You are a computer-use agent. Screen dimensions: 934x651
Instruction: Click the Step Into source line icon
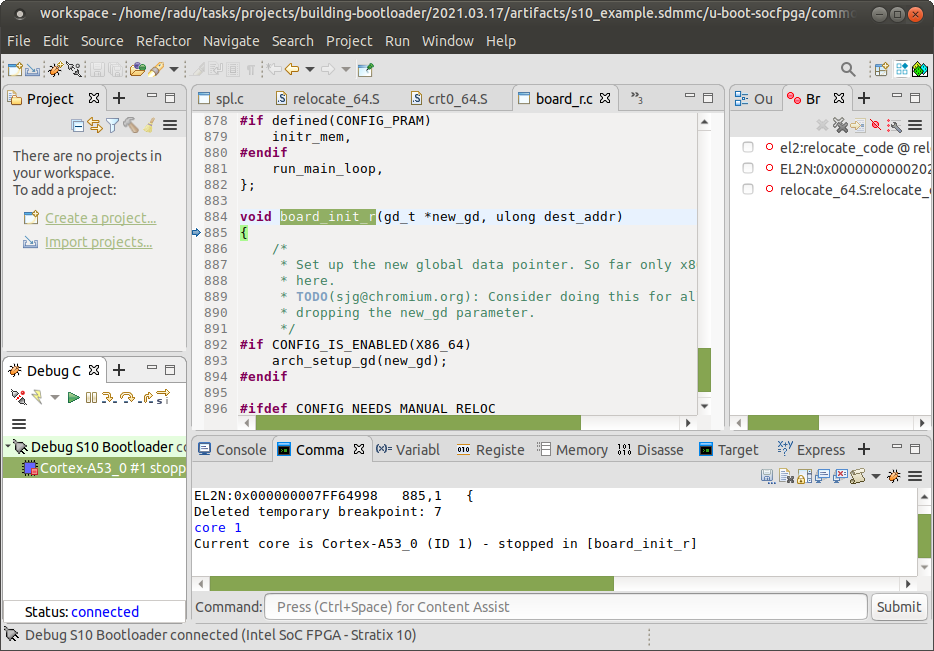tap(110, 398)
